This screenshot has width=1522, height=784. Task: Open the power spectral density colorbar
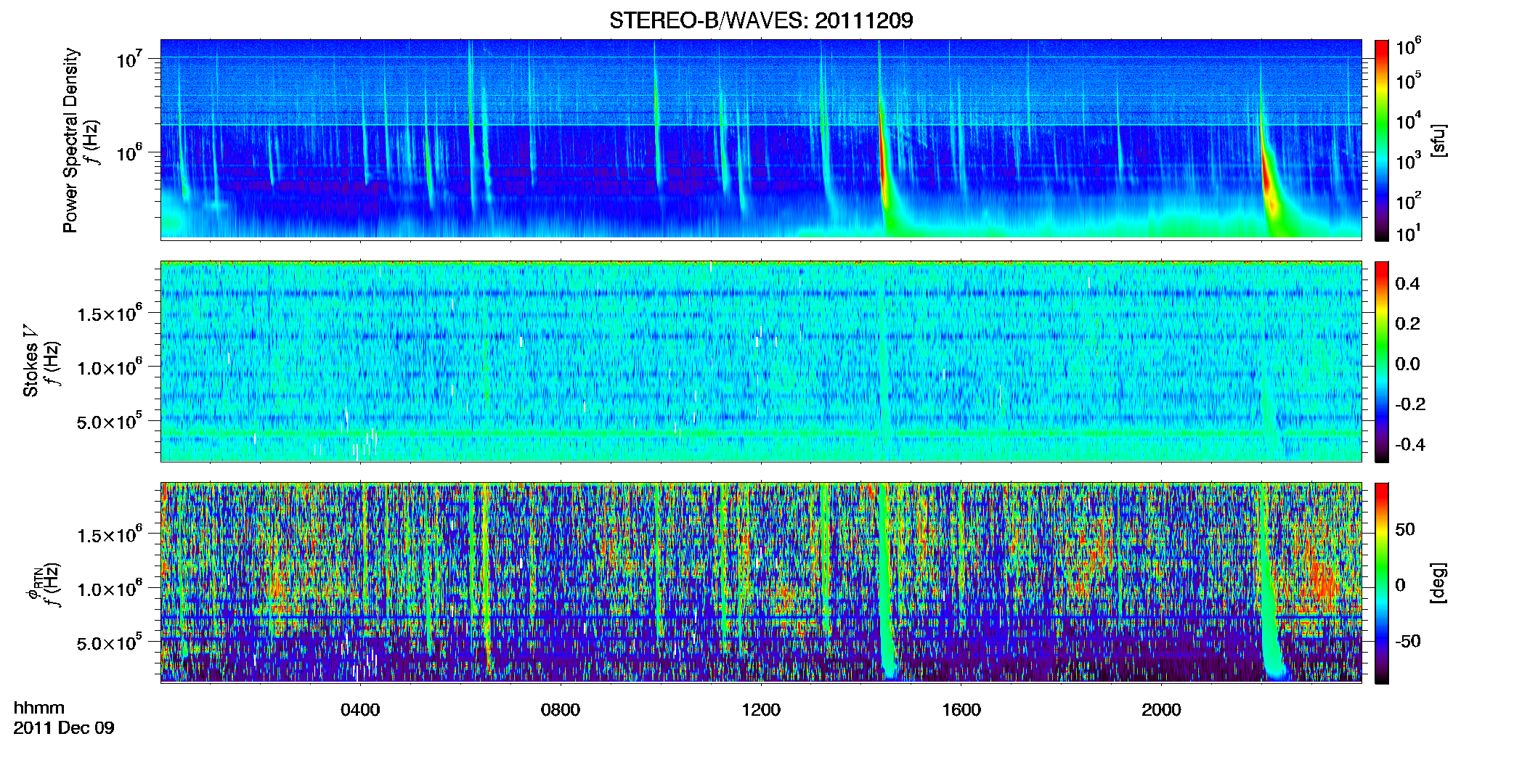click(x=1382, y=140)
